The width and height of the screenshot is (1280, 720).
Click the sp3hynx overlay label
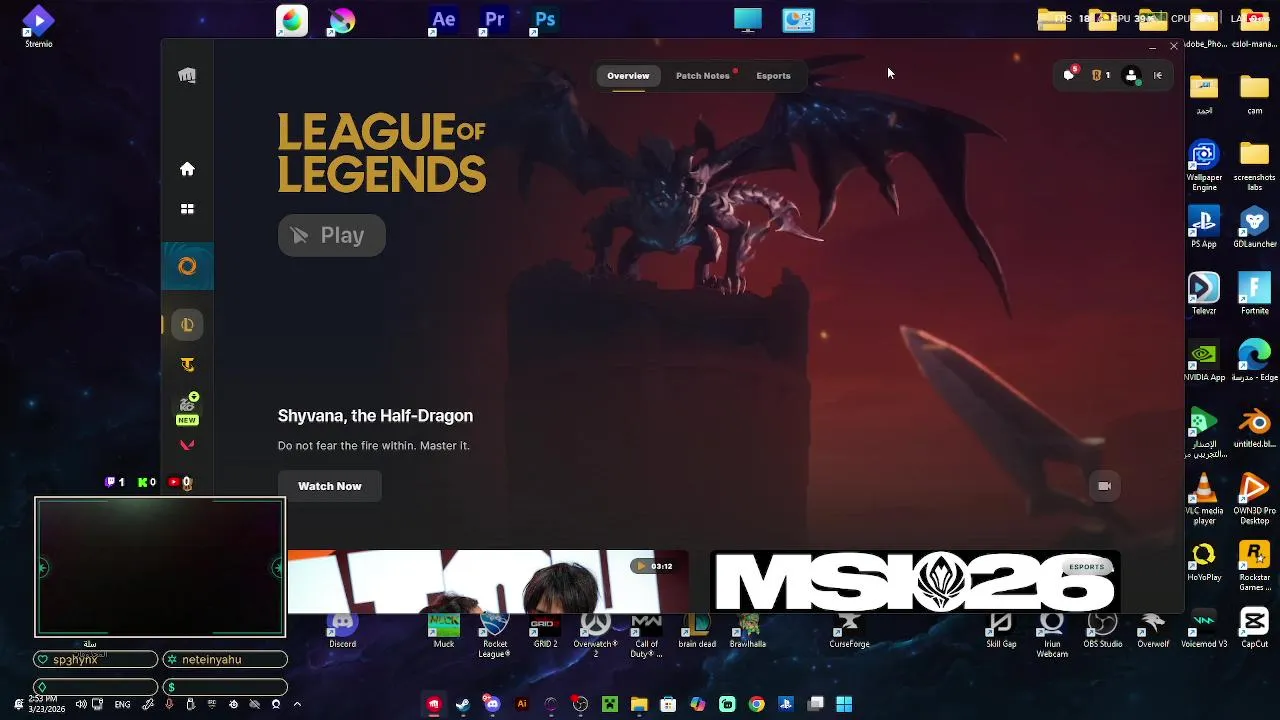96,660
